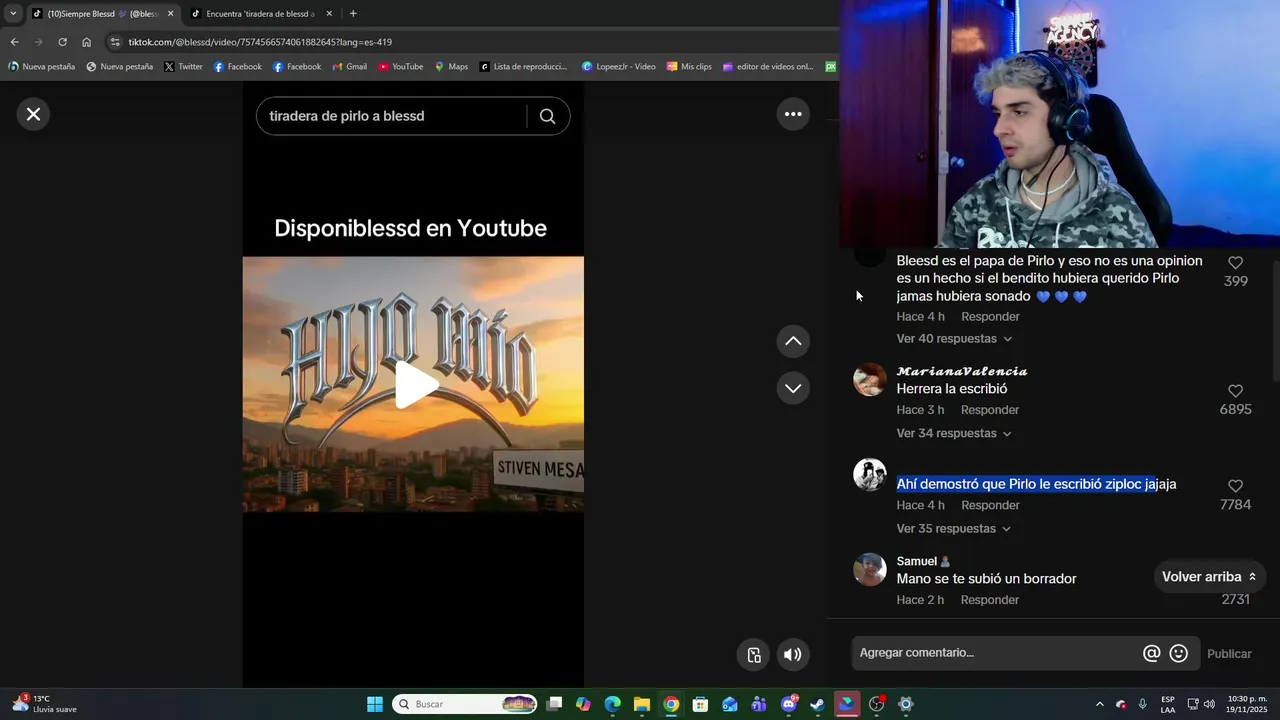Open the Chrome tab search dropdown
This screenshot has width=1280, height=720.
pos(13,14)
